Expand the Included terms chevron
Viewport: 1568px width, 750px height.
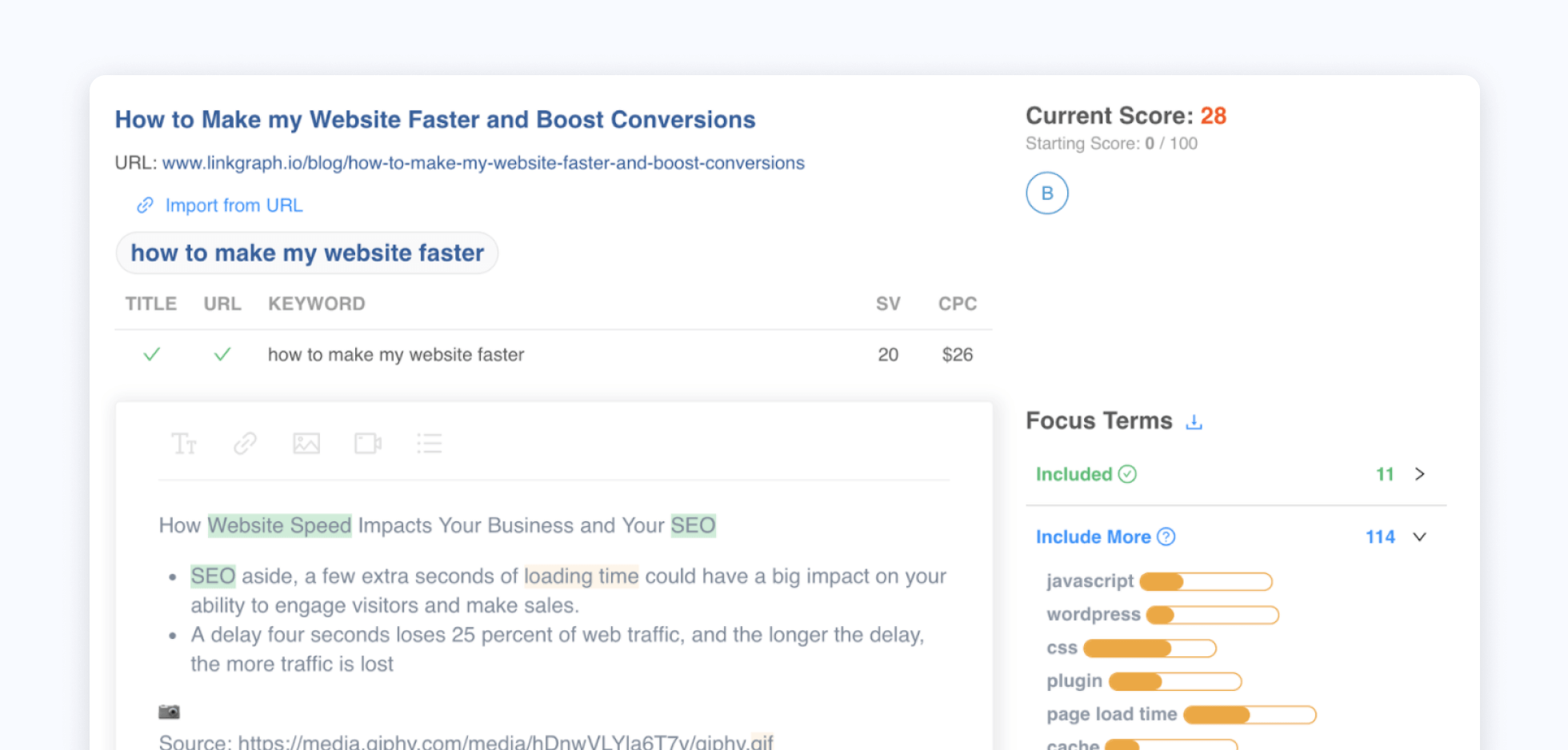(1420, 474)
